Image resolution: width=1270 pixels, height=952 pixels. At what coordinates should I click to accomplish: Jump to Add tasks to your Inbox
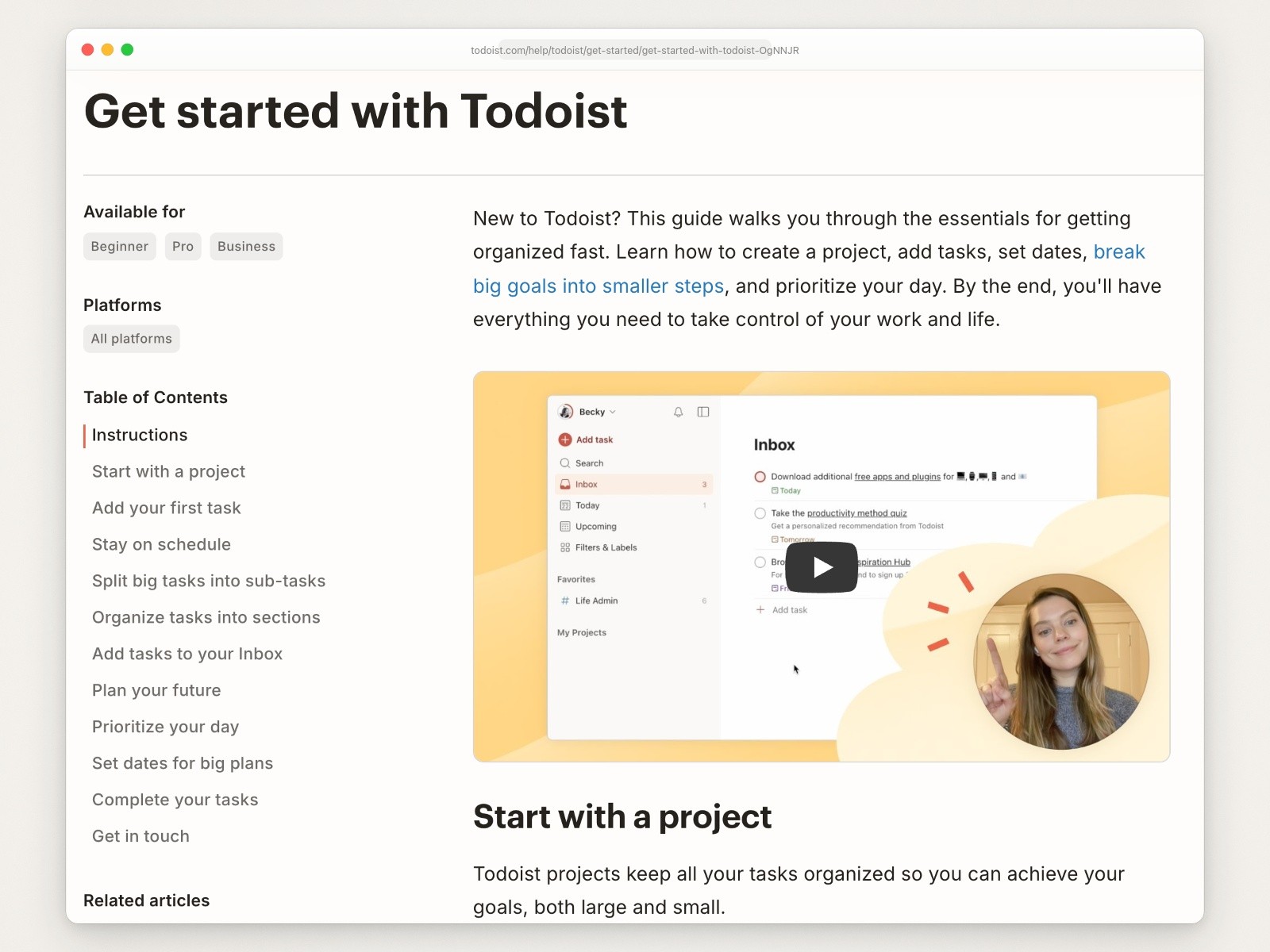(187, 654)
